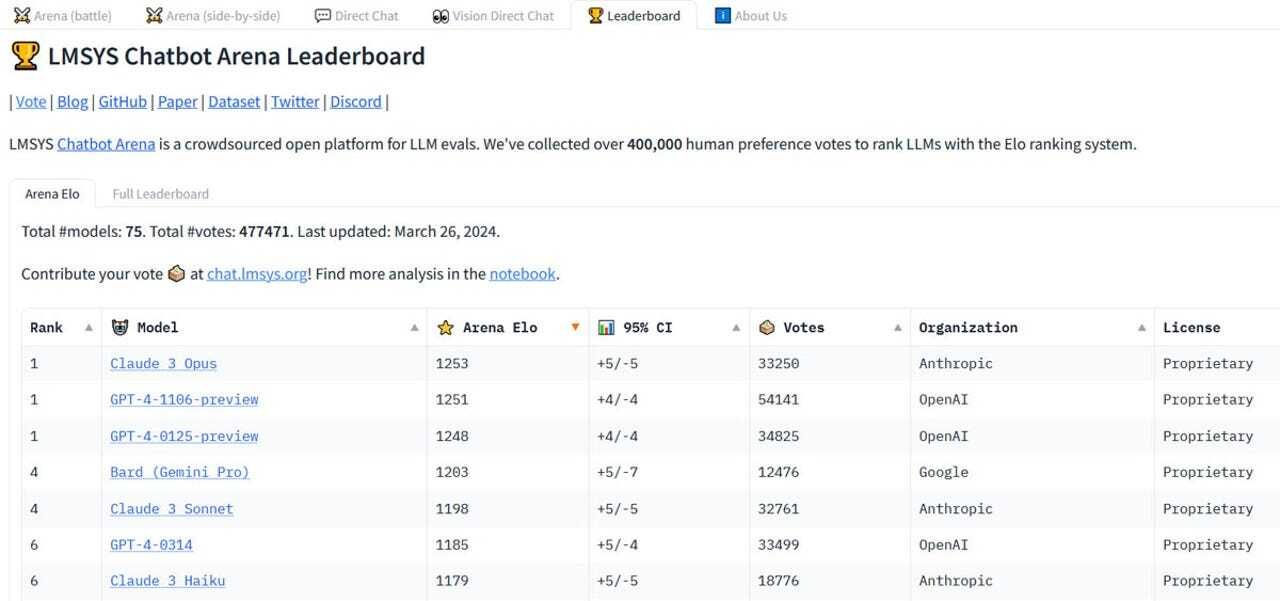This screenshot has height=601, width=1280.
Task: Click the chart icon in the 95% CI header
Action: coord(606,328)
